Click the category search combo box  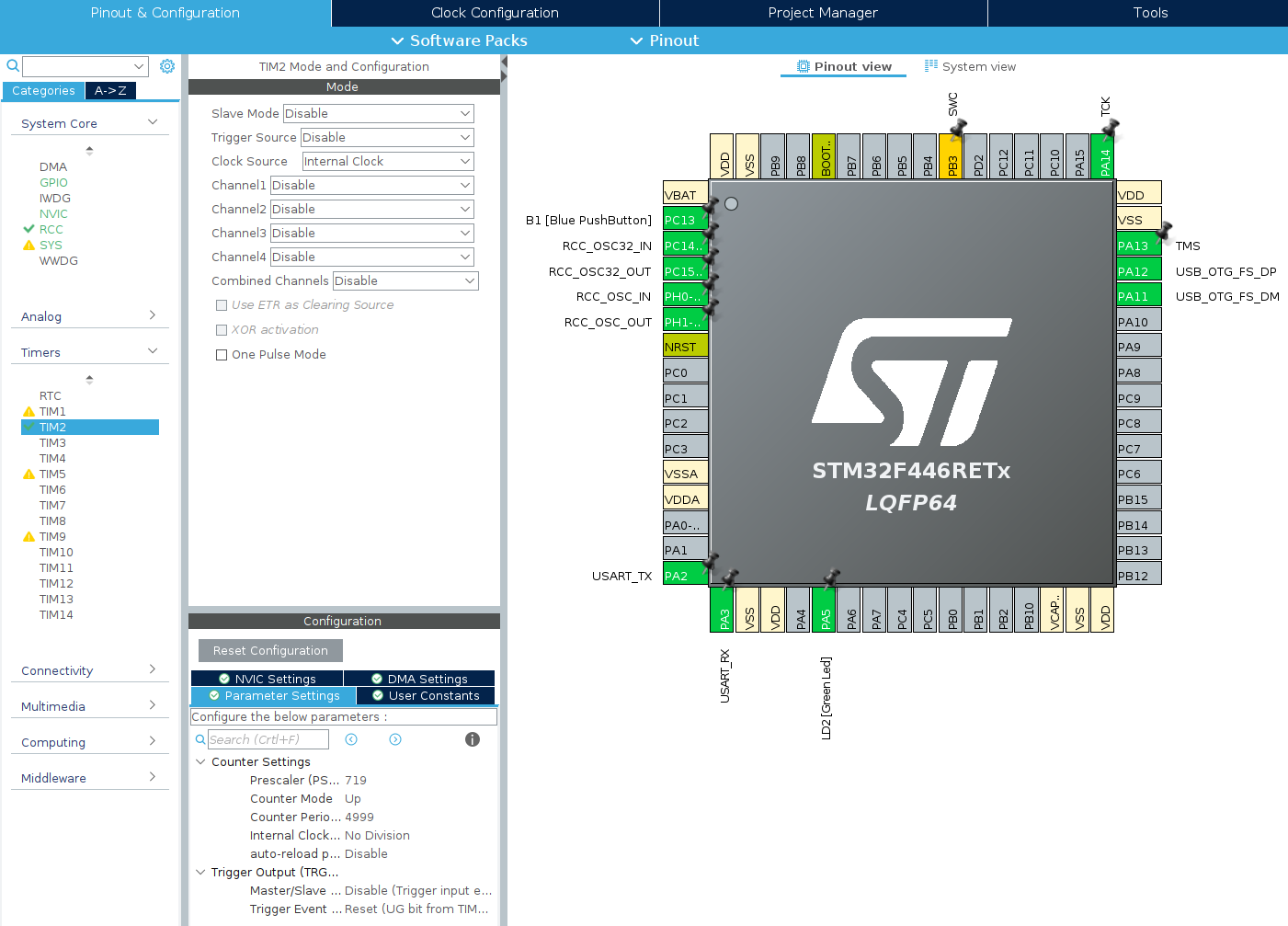click(x=85, y=66)
